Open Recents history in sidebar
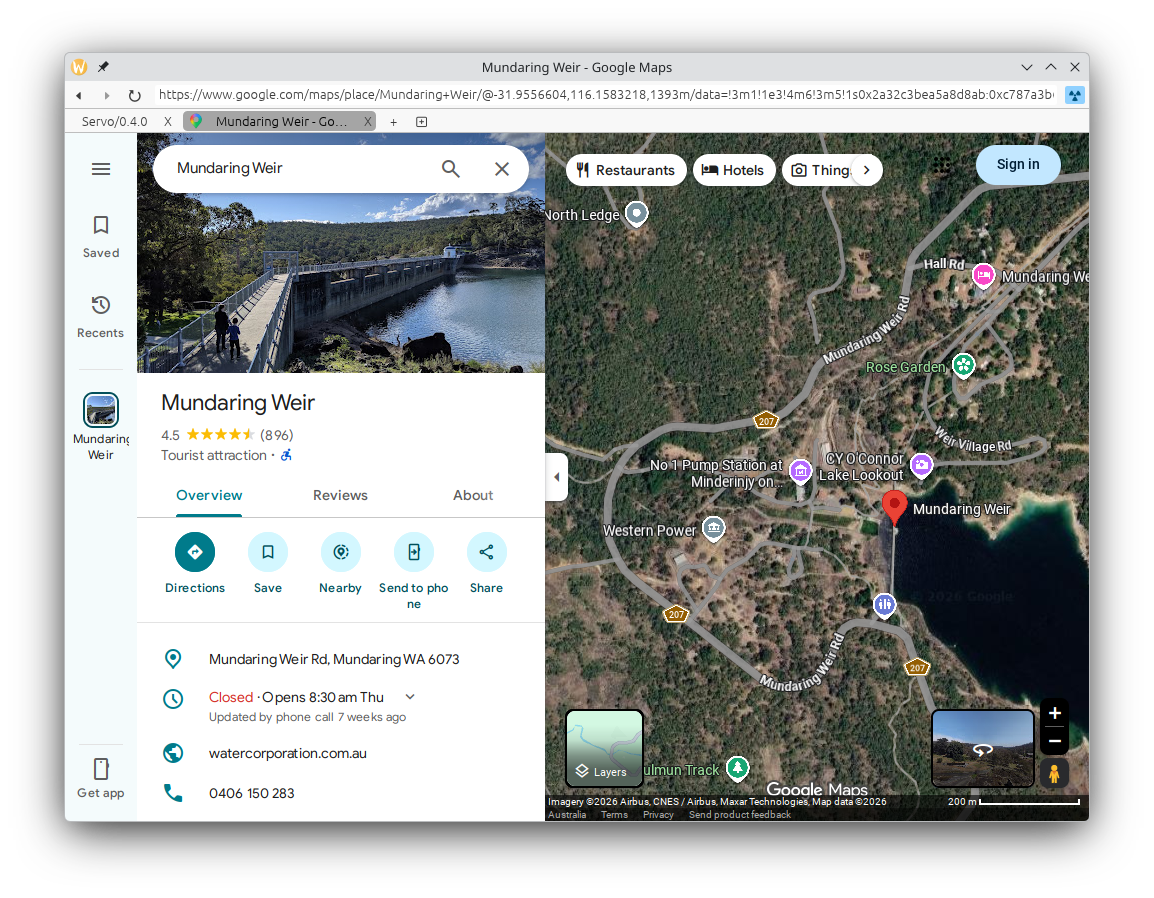Image resolution: width=1154 pixels, height=898 pixels. [101, 317]
